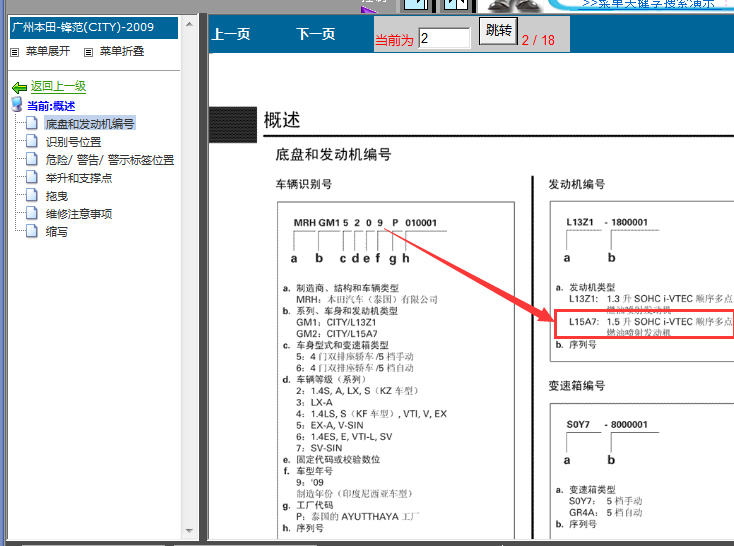
Task: Click 概述 document heading
Action: (x=282, y=120)
